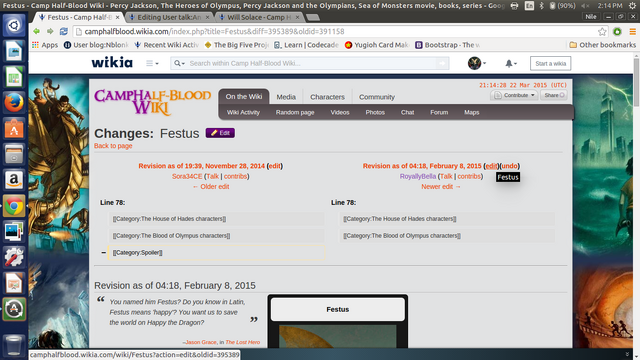This screenshot has width=640, height=360.
Task: Open Maps submenu item
Action: coord(471,112)
